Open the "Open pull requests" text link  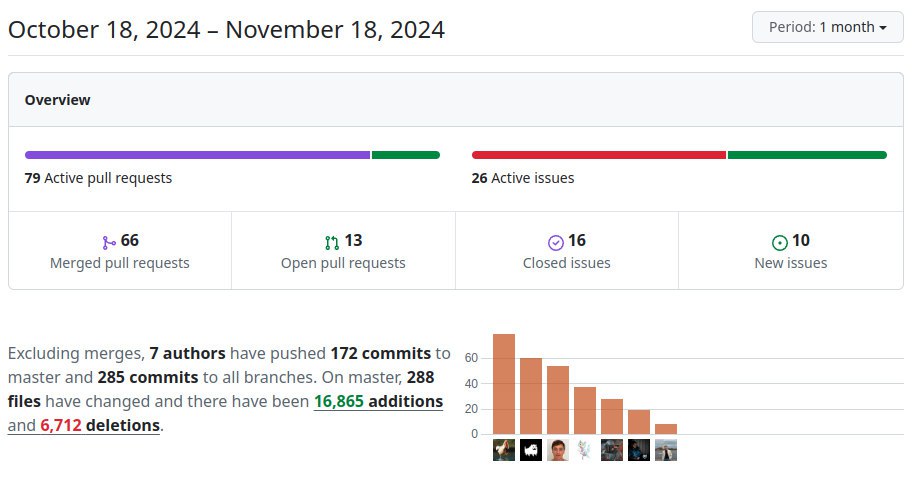tap(343, 263)
